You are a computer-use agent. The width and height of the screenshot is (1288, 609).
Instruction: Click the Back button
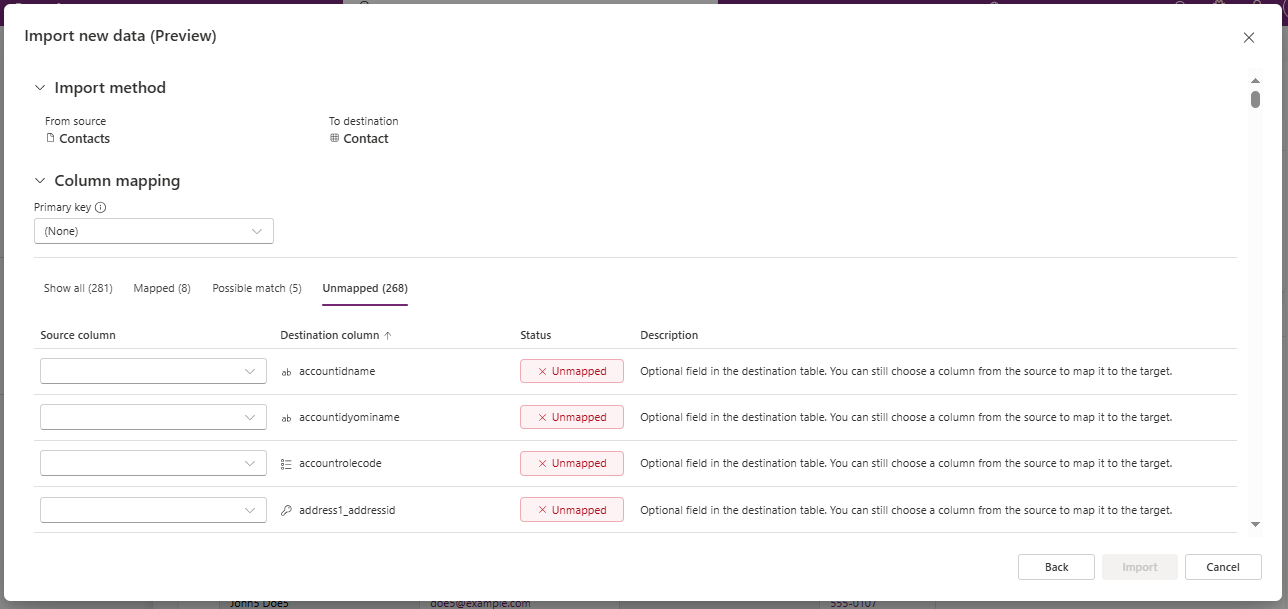(1056, 567)
